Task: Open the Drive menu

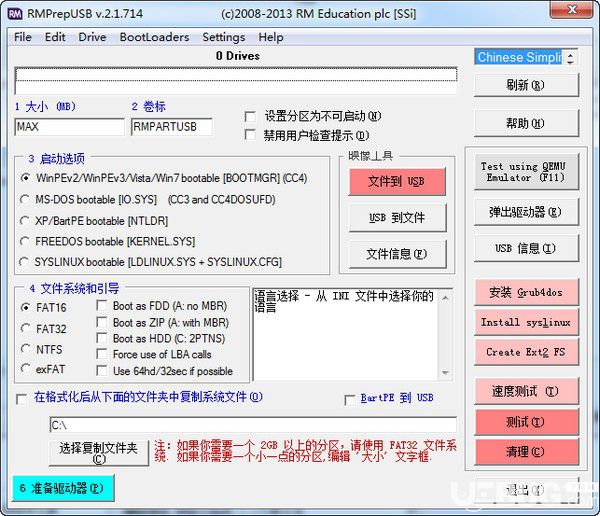Action: (92, 37)
